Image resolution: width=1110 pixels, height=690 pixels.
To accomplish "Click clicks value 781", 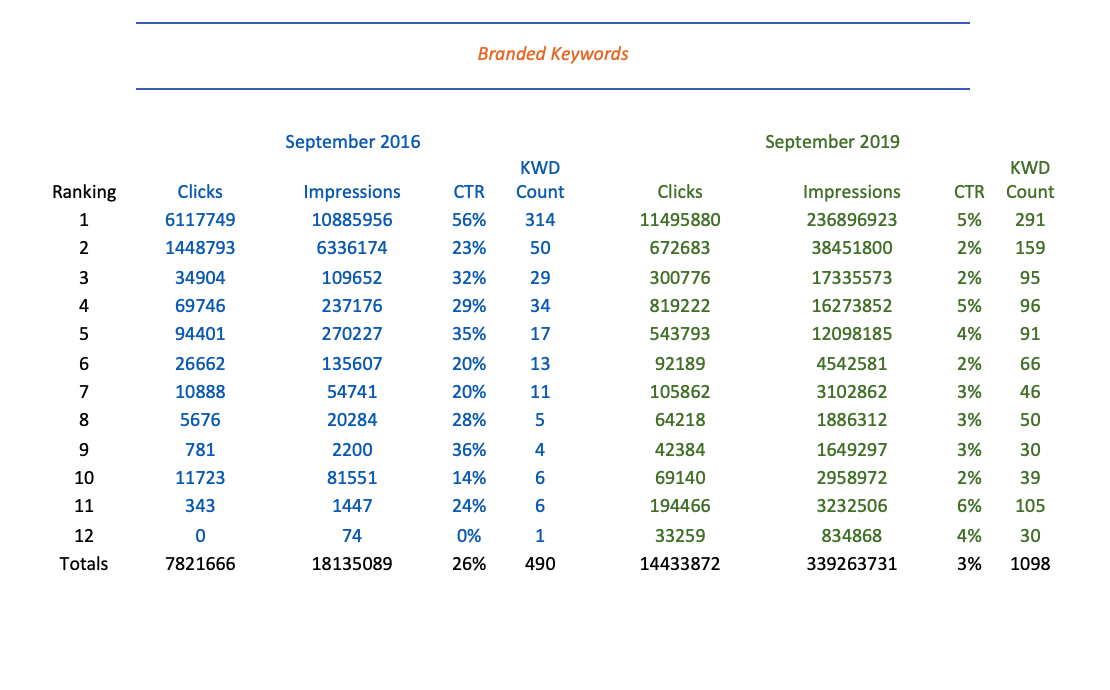I will click(200, 450).
